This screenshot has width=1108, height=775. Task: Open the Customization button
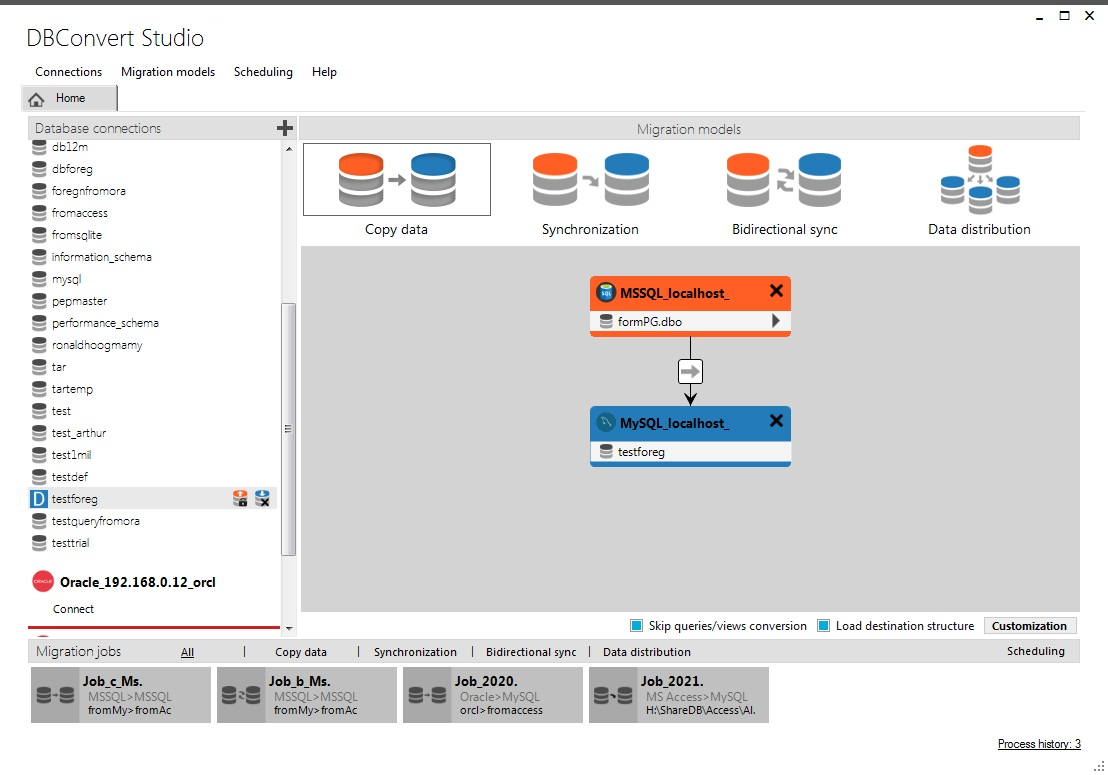coord(1030,625)
